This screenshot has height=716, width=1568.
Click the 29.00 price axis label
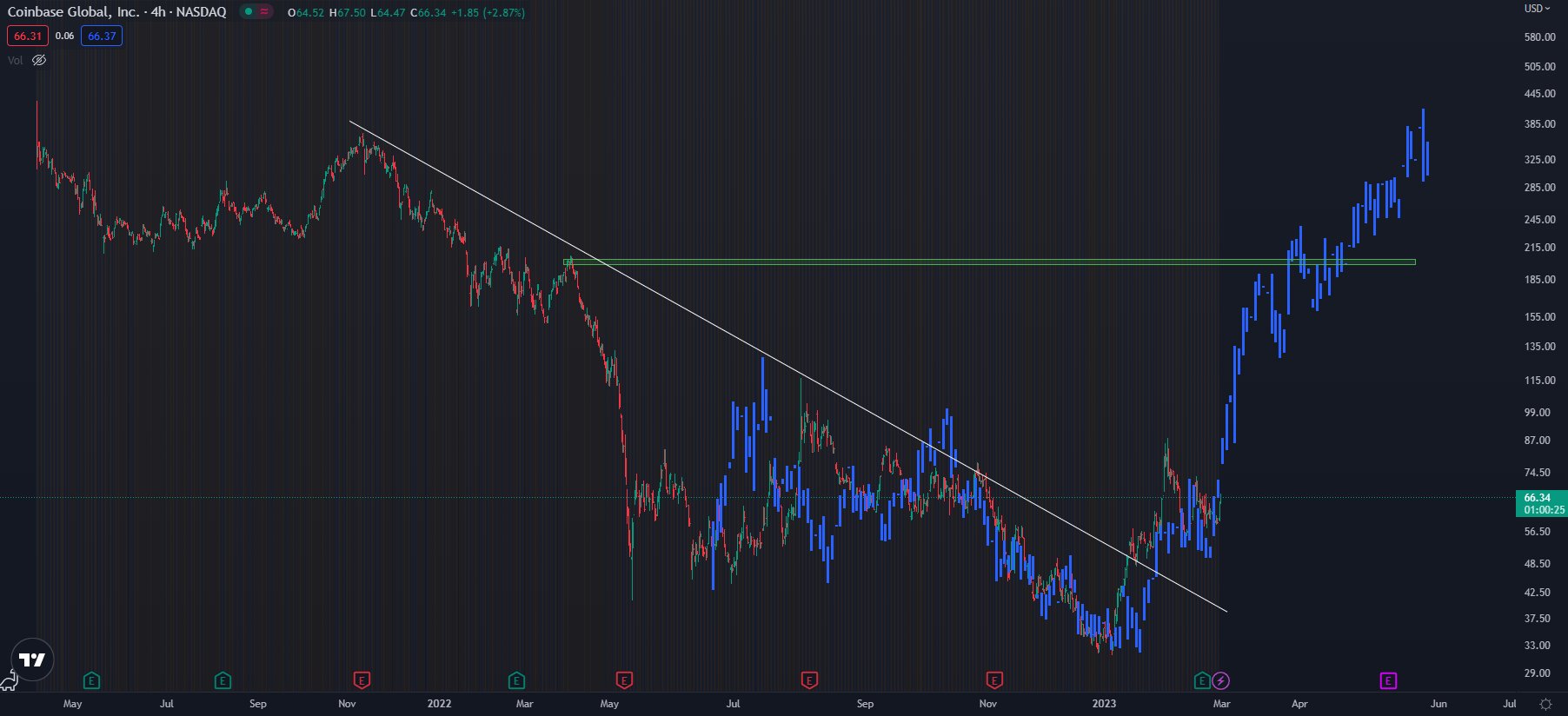point(1537,673)
